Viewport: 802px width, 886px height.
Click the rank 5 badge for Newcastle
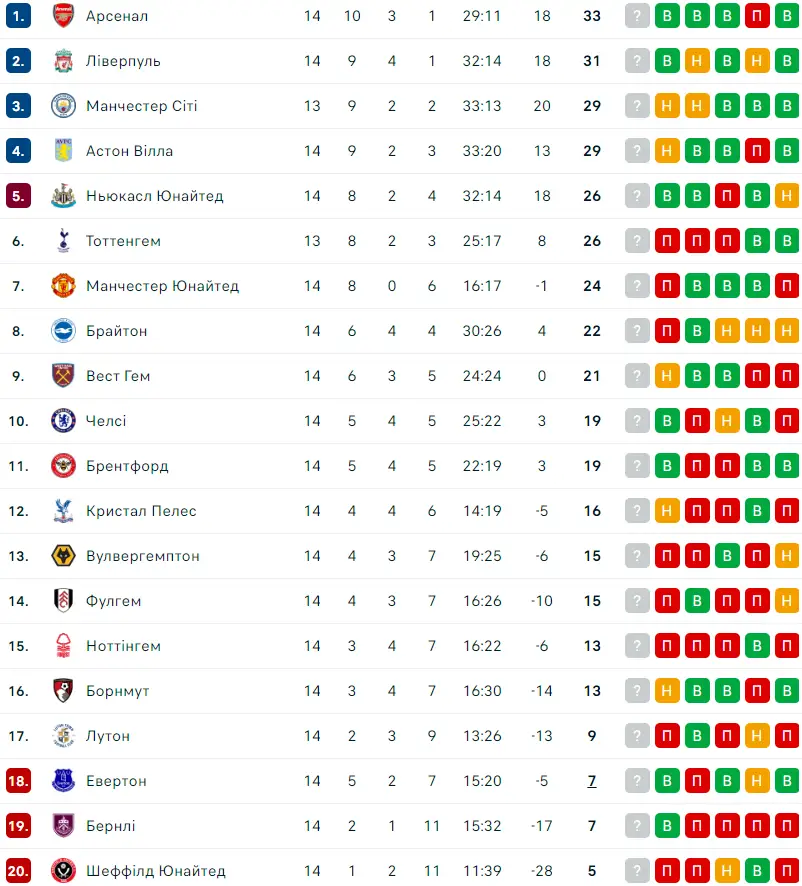point(18,196)
